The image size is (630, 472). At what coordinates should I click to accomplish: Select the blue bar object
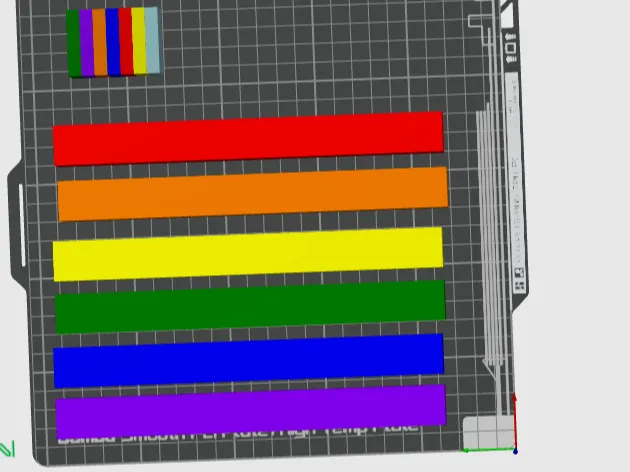point(249,361)
